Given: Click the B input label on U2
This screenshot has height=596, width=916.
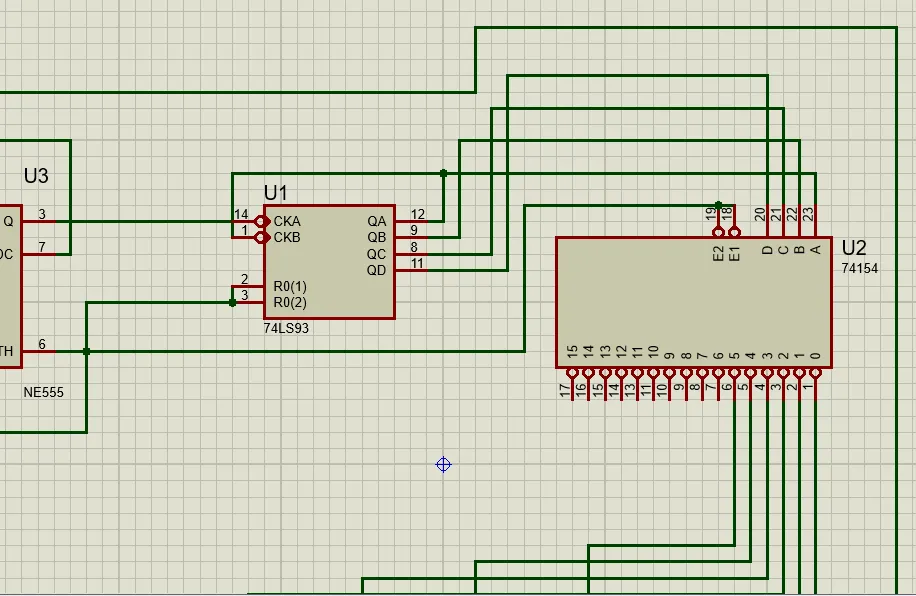Looking at the screenshot, I should 800,250.
